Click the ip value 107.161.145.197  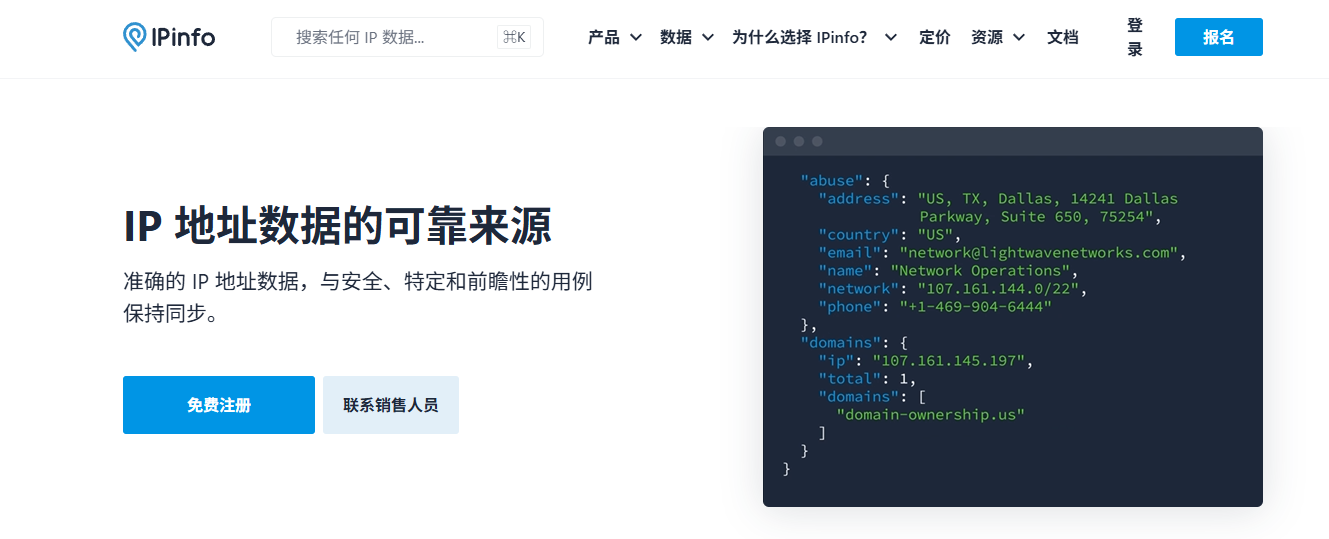pyautogui.click(x=948, y=361)
